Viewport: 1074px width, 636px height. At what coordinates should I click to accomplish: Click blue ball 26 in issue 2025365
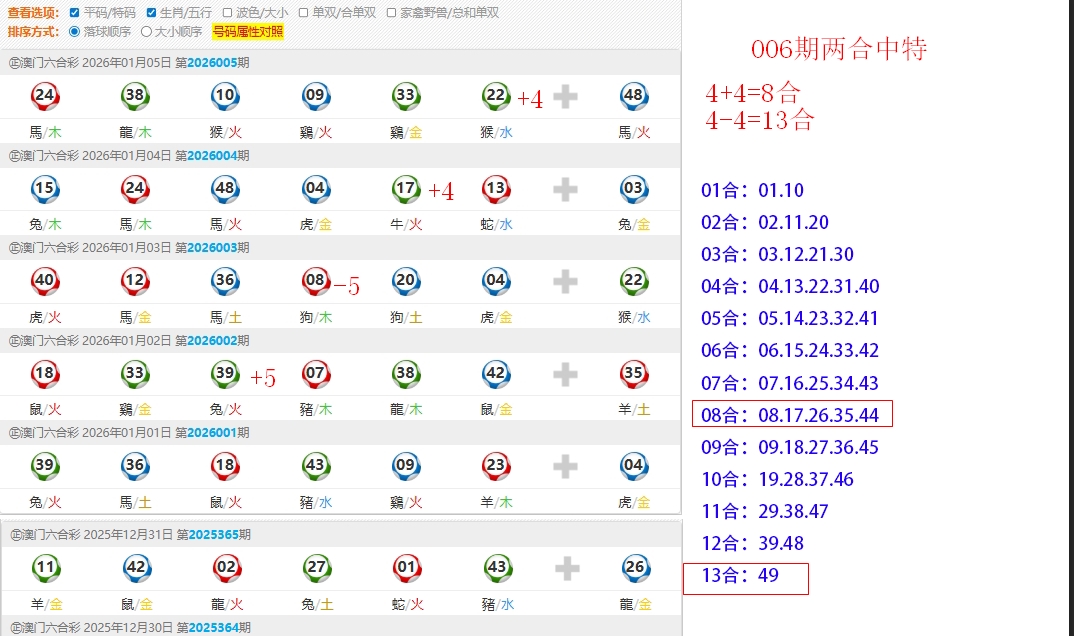(634, 568)
